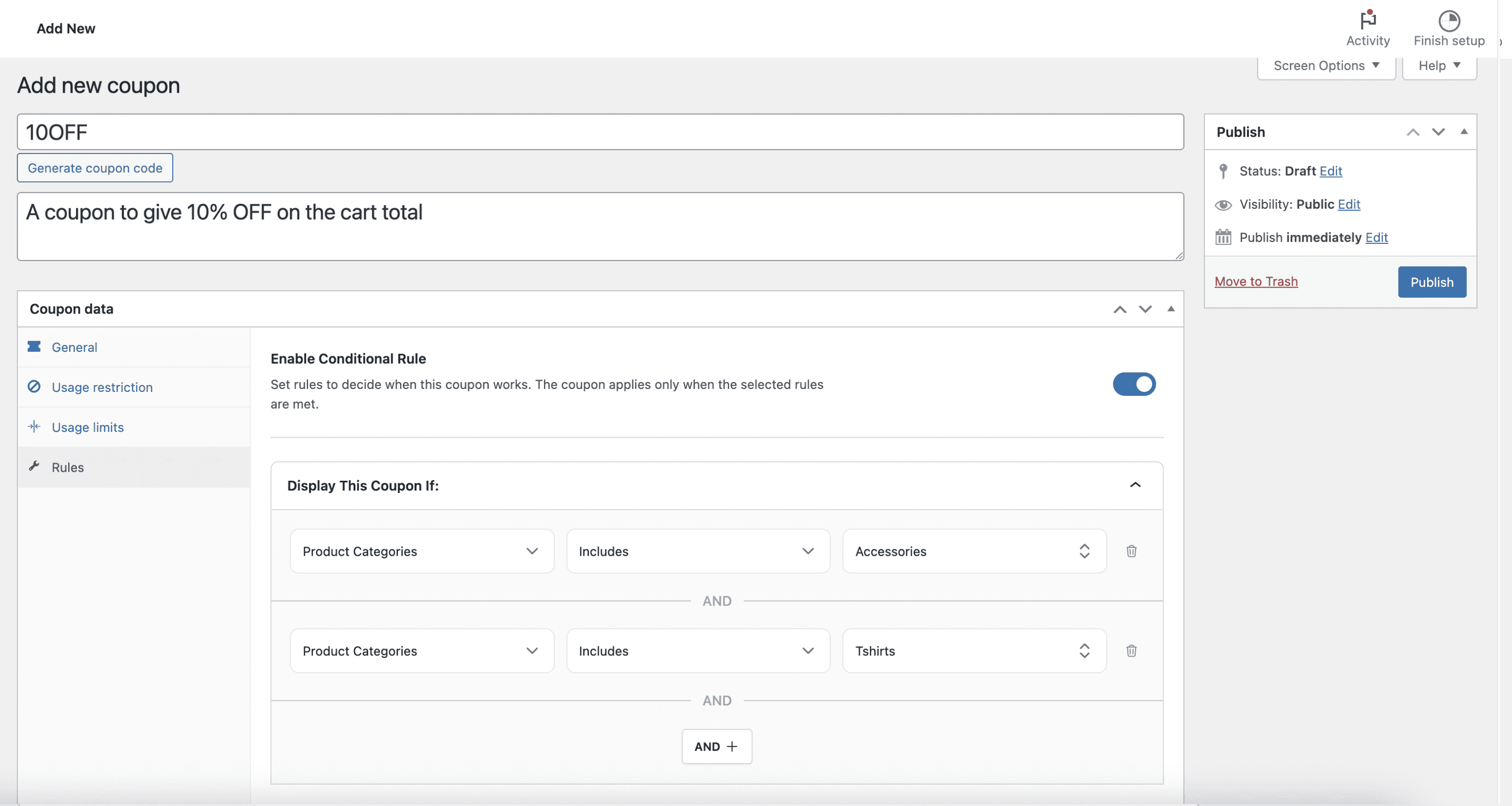
Task: Switch to the Usage limits tab
Action: 87,427
